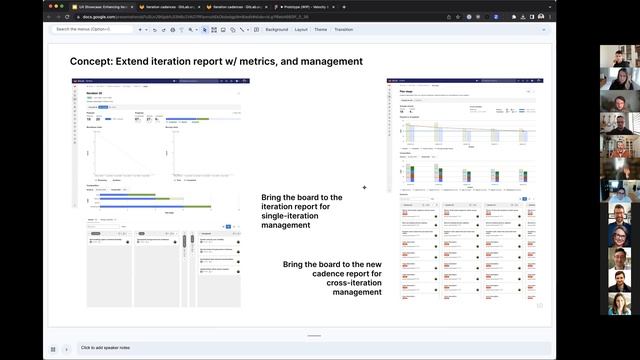This screenshot has width=640, height=360.
Task: Select the right cadence report screenshot image
Action: [x=465, y=189]
